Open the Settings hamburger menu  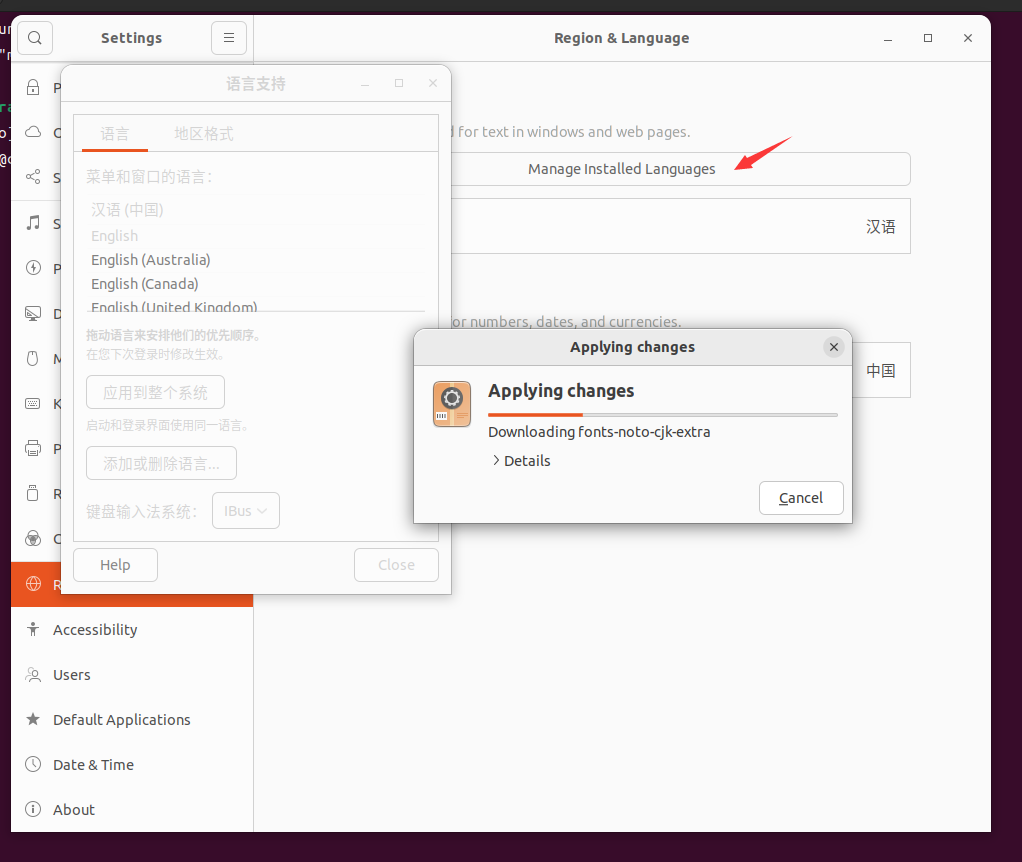click(x=228, y=38)
